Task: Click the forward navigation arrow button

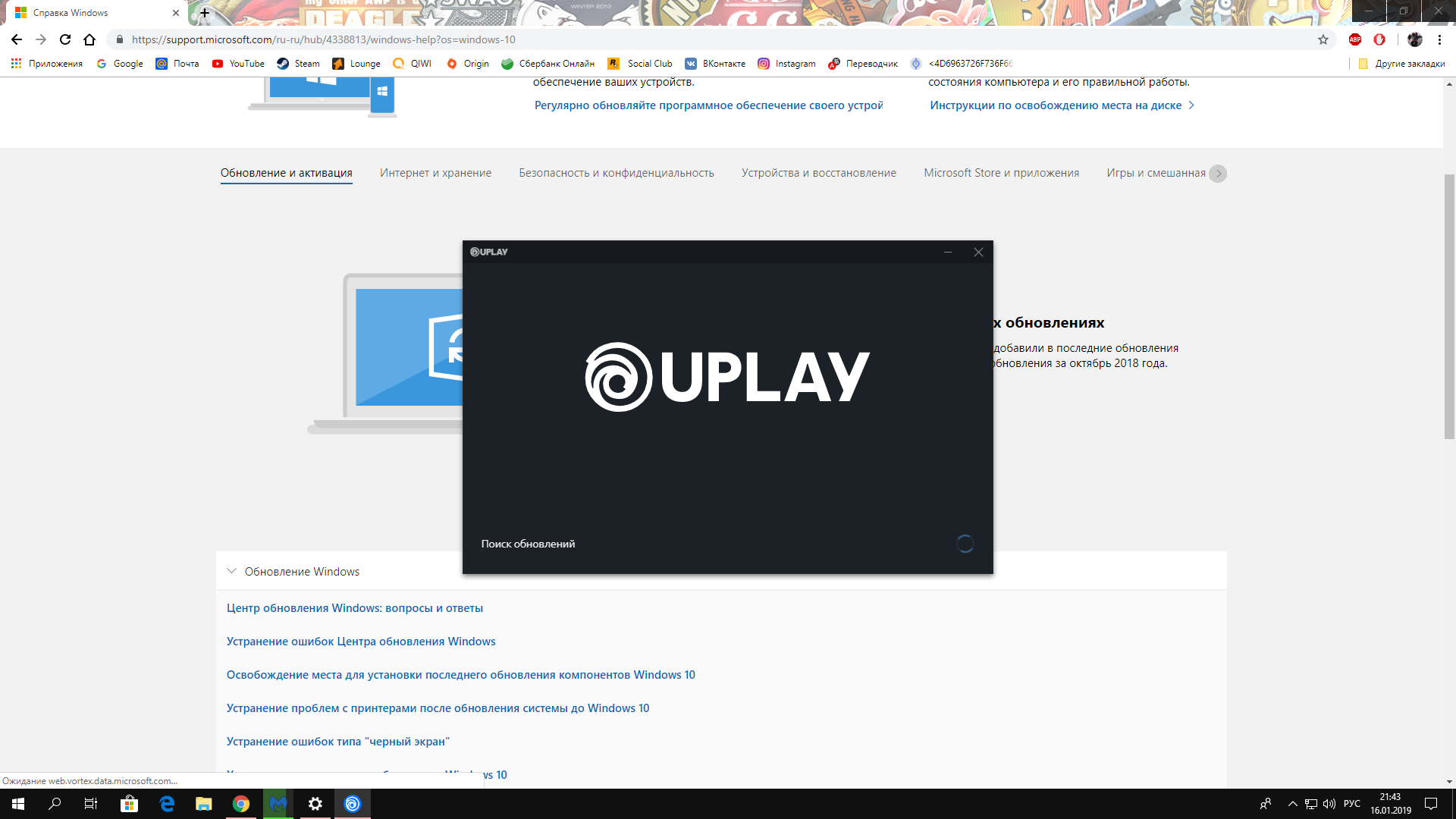Action: tap(40, 39)
